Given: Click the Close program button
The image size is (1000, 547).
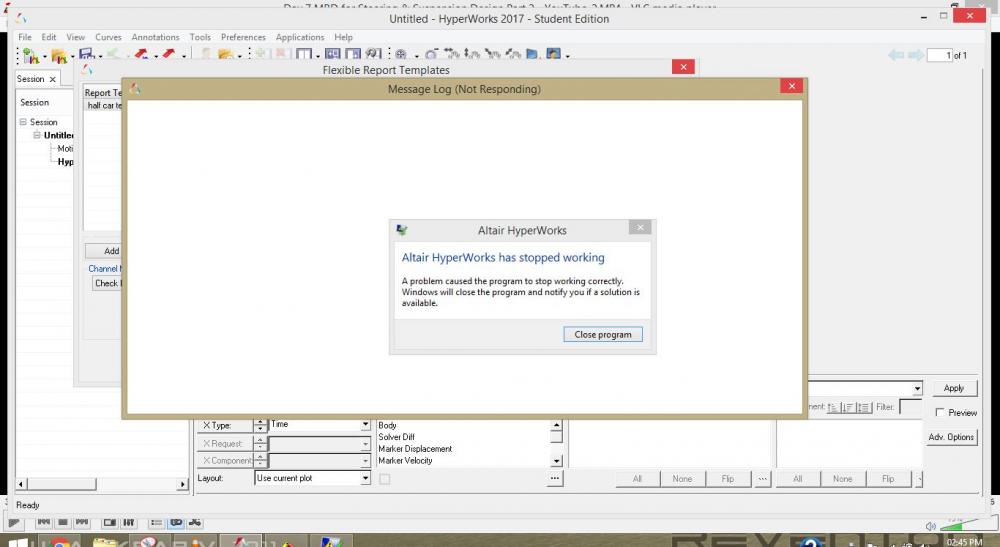Looking at the screenshot, I should 603,334.
